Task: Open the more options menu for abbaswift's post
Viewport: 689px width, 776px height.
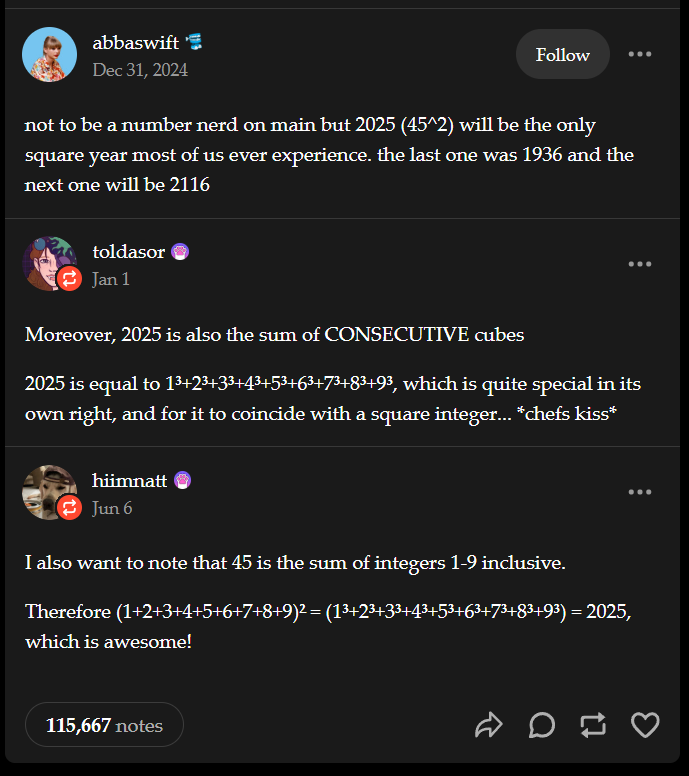Action: [x=640, y=54]
